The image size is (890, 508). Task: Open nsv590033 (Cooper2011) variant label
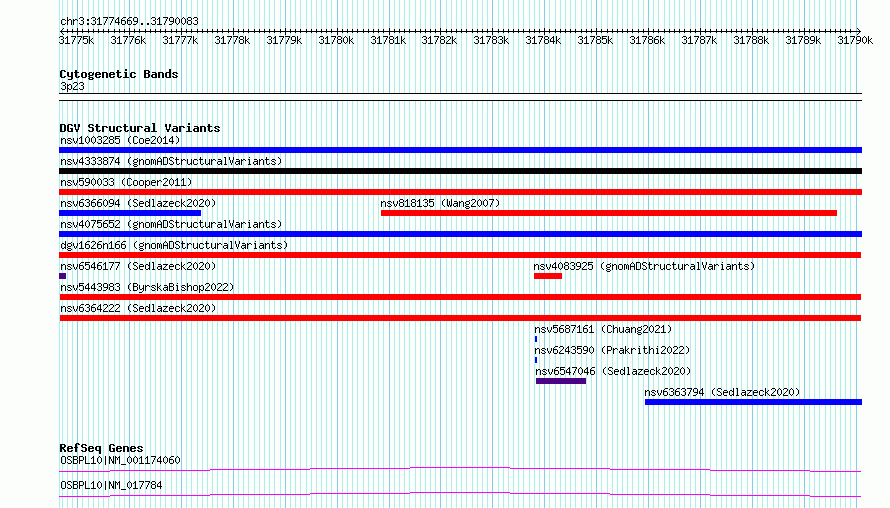click(126, 182)
